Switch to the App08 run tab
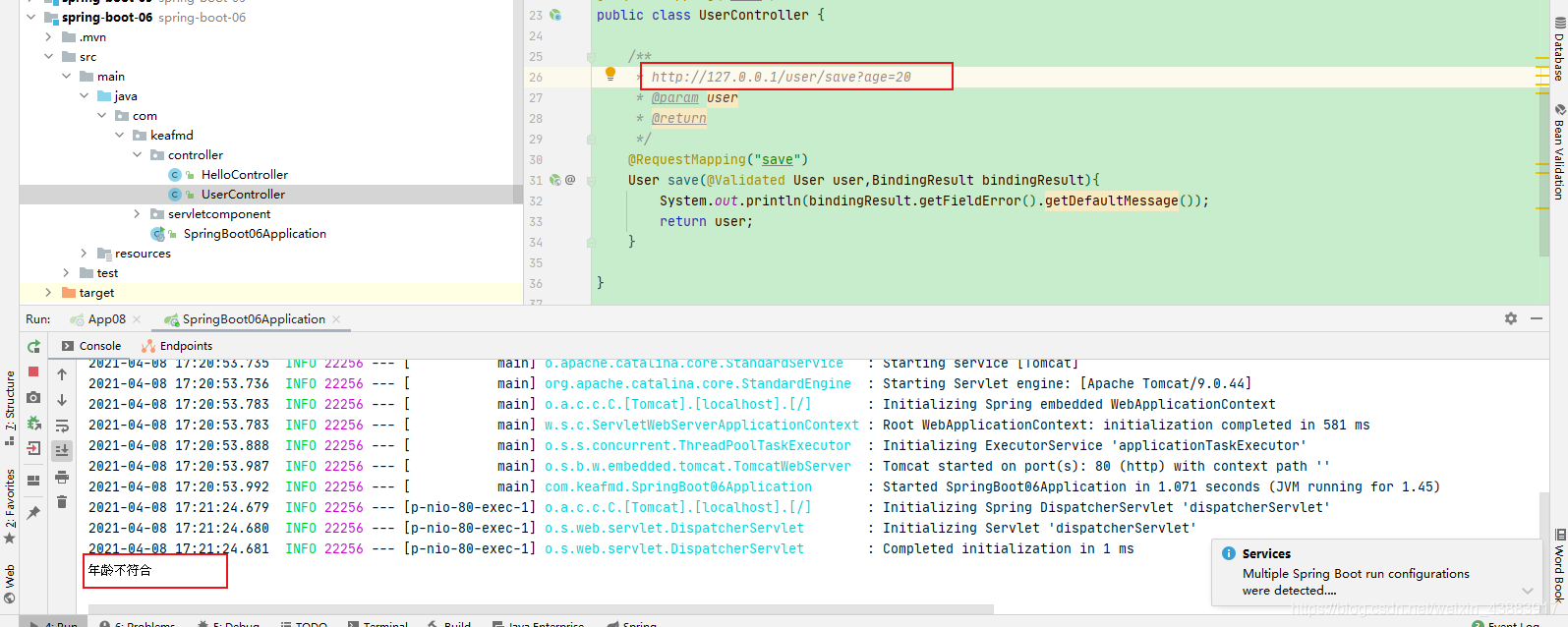1568x627 pixels. coord(106,319)
